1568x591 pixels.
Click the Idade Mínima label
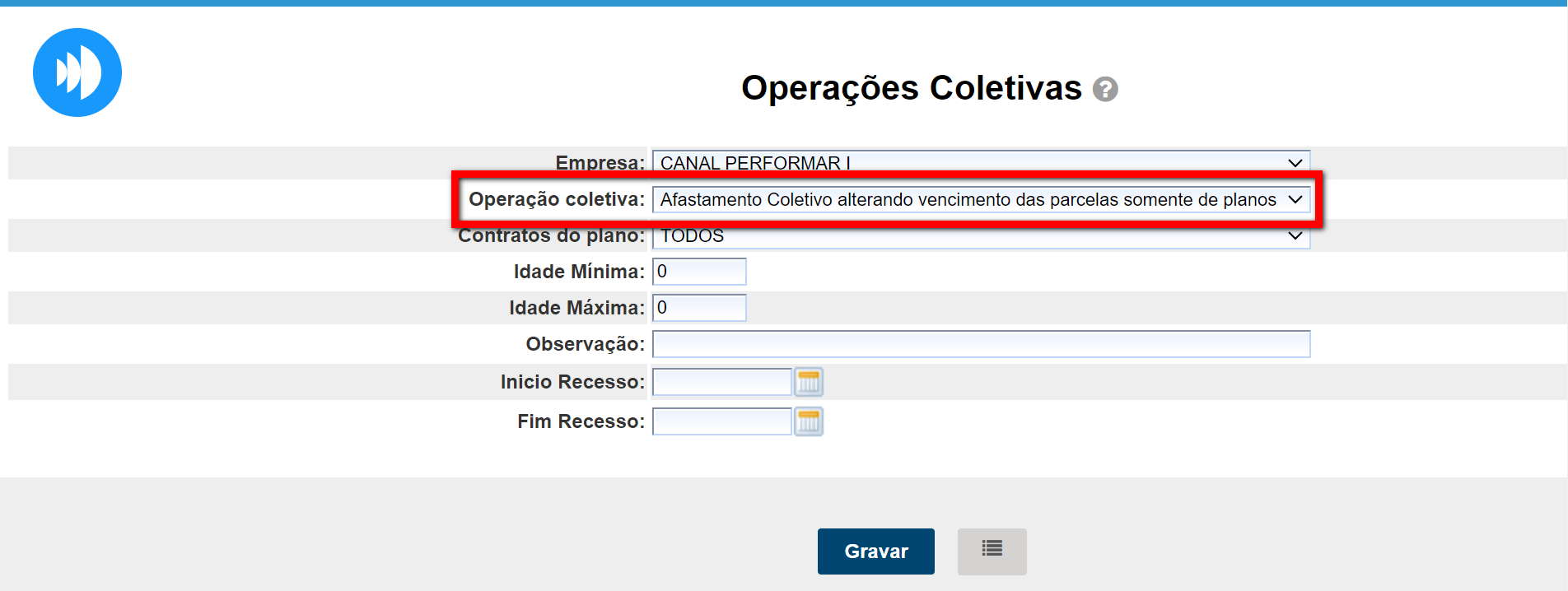tap(579, 272)
